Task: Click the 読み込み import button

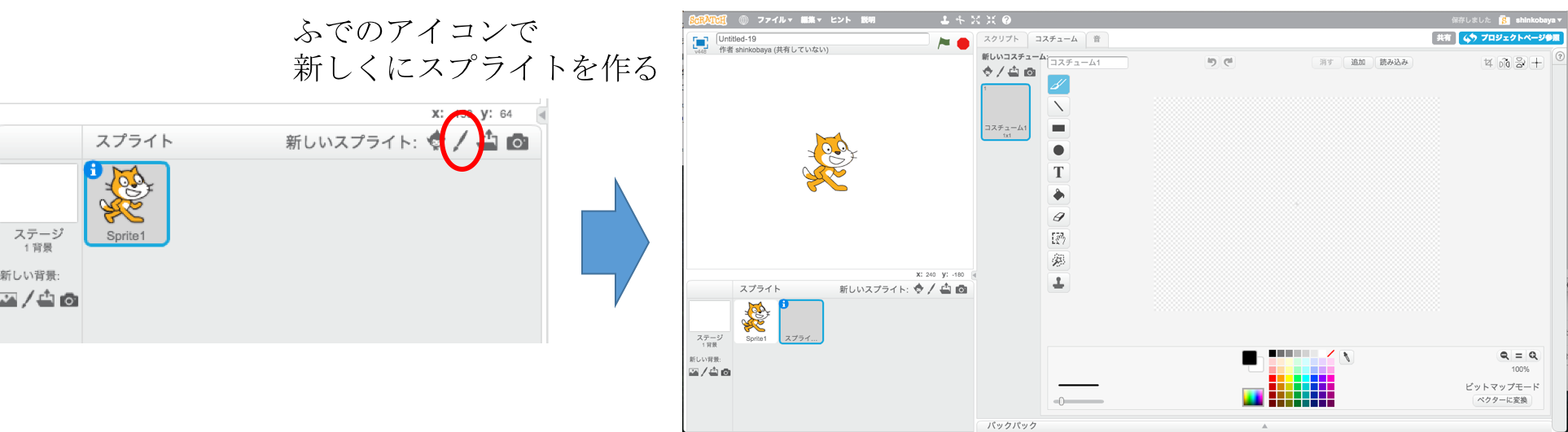Action: pyautogui.click(x=1394, y=62)
